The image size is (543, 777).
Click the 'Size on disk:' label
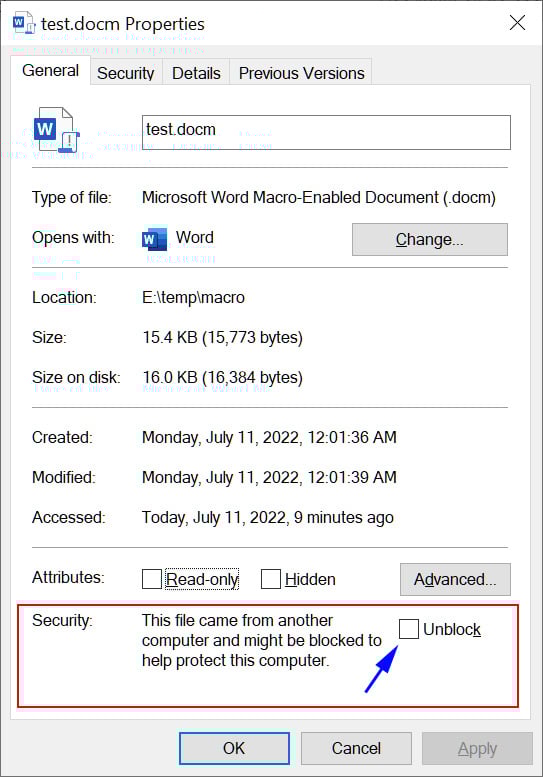pos(76,378)
